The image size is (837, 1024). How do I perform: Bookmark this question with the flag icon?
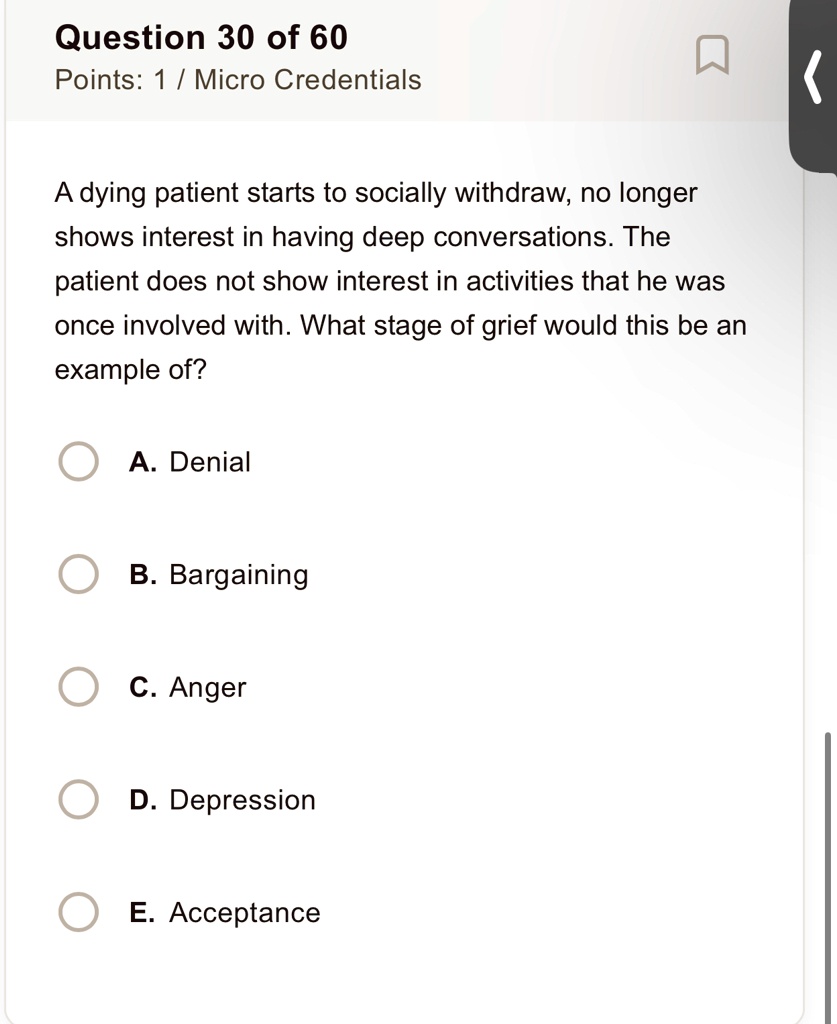click(x=712, y=56)
